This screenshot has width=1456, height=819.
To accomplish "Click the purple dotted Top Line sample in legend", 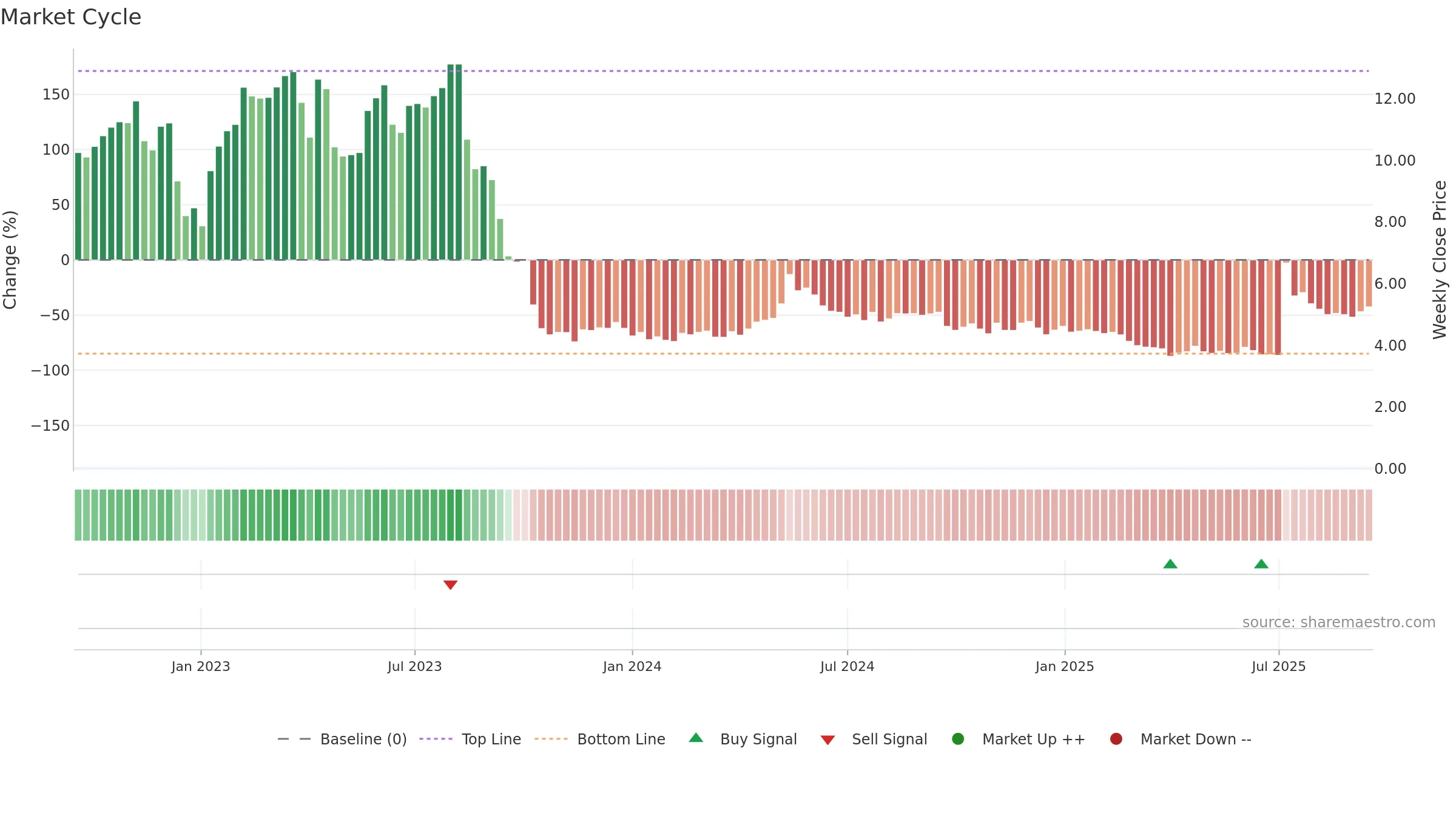I will click(x=436, y=739).
